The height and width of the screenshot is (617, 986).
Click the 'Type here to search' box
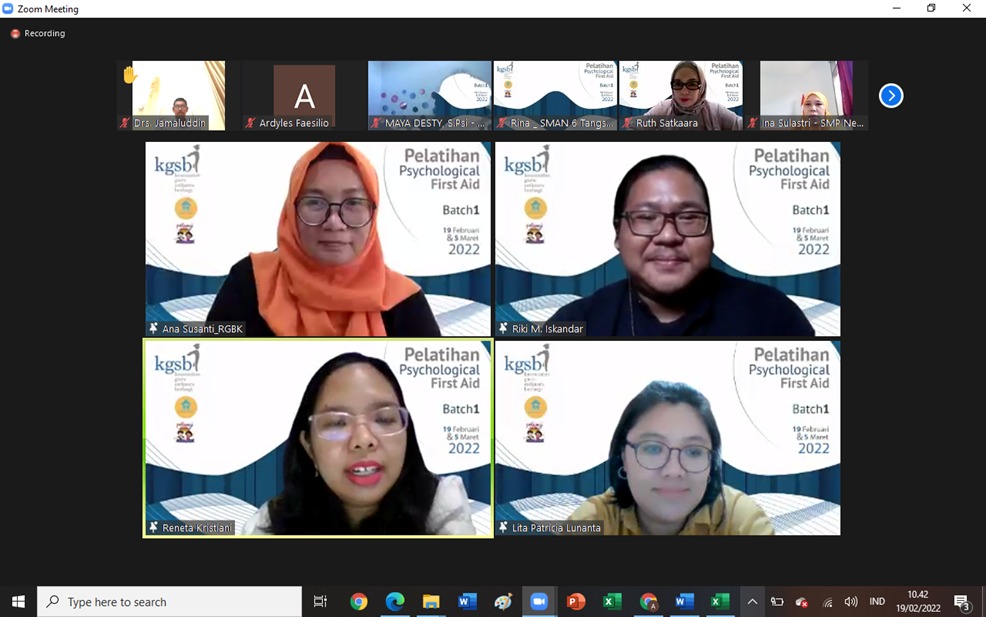[170, 601]
